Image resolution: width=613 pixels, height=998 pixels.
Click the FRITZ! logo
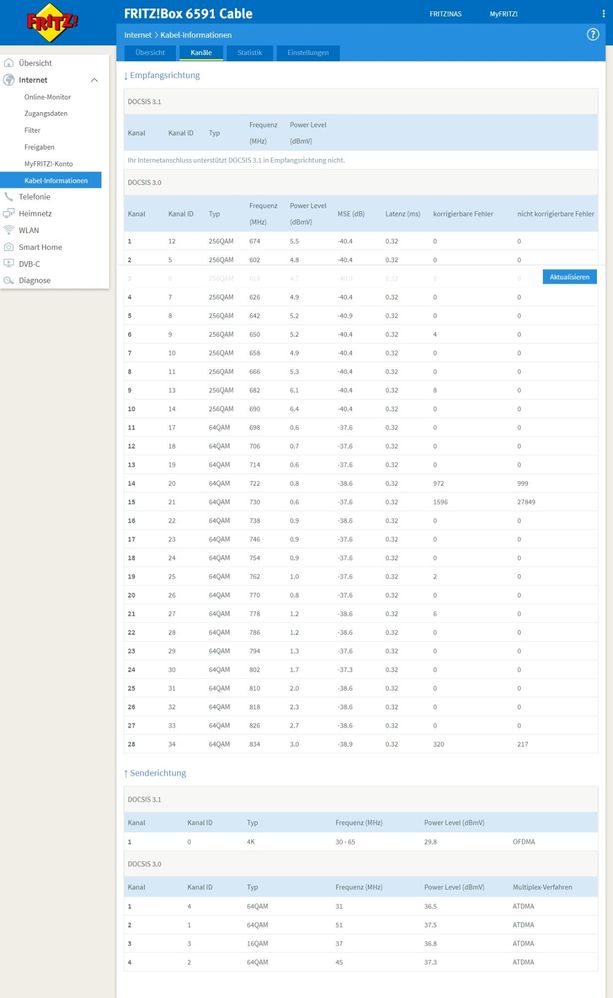click(x=53, y=22)
